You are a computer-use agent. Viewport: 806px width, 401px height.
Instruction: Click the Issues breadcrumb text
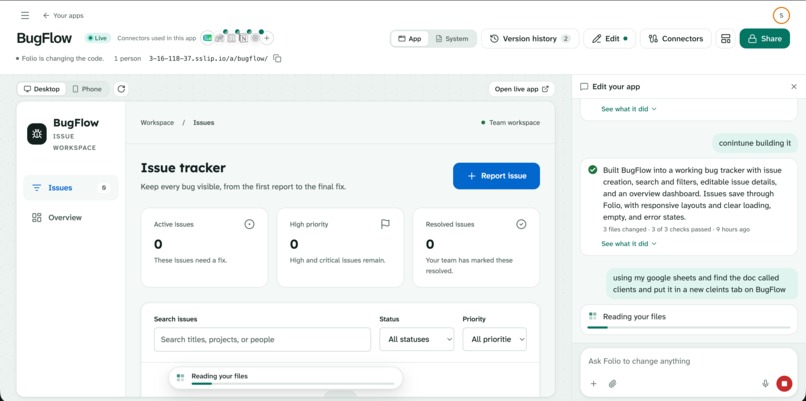click(x=204, y=122)
